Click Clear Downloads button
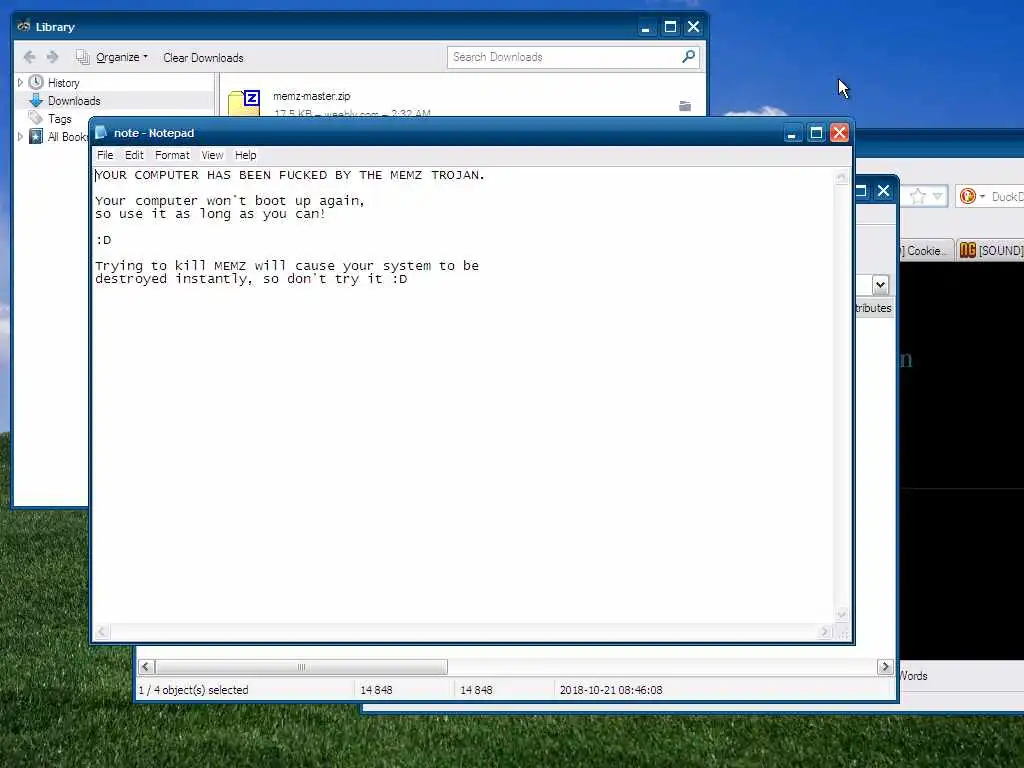 point(203,57)
